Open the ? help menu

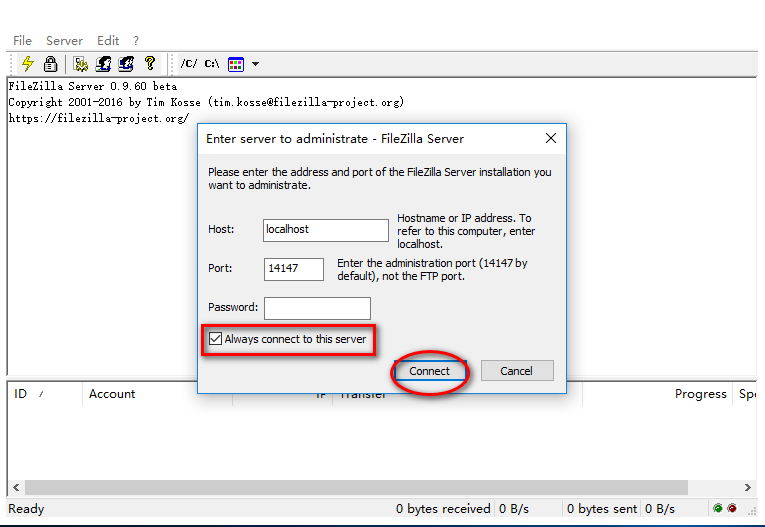[x=136, y=41]
